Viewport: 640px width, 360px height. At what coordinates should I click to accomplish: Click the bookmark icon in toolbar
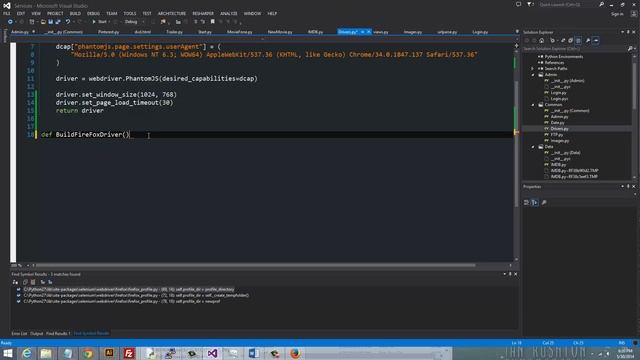point(213,22)
